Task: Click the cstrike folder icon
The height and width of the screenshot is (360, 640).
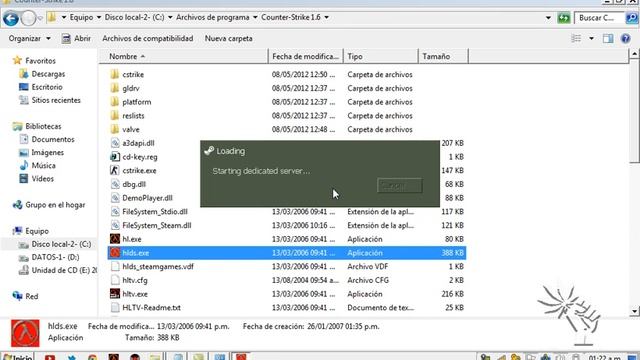Action: coord(115,74)
